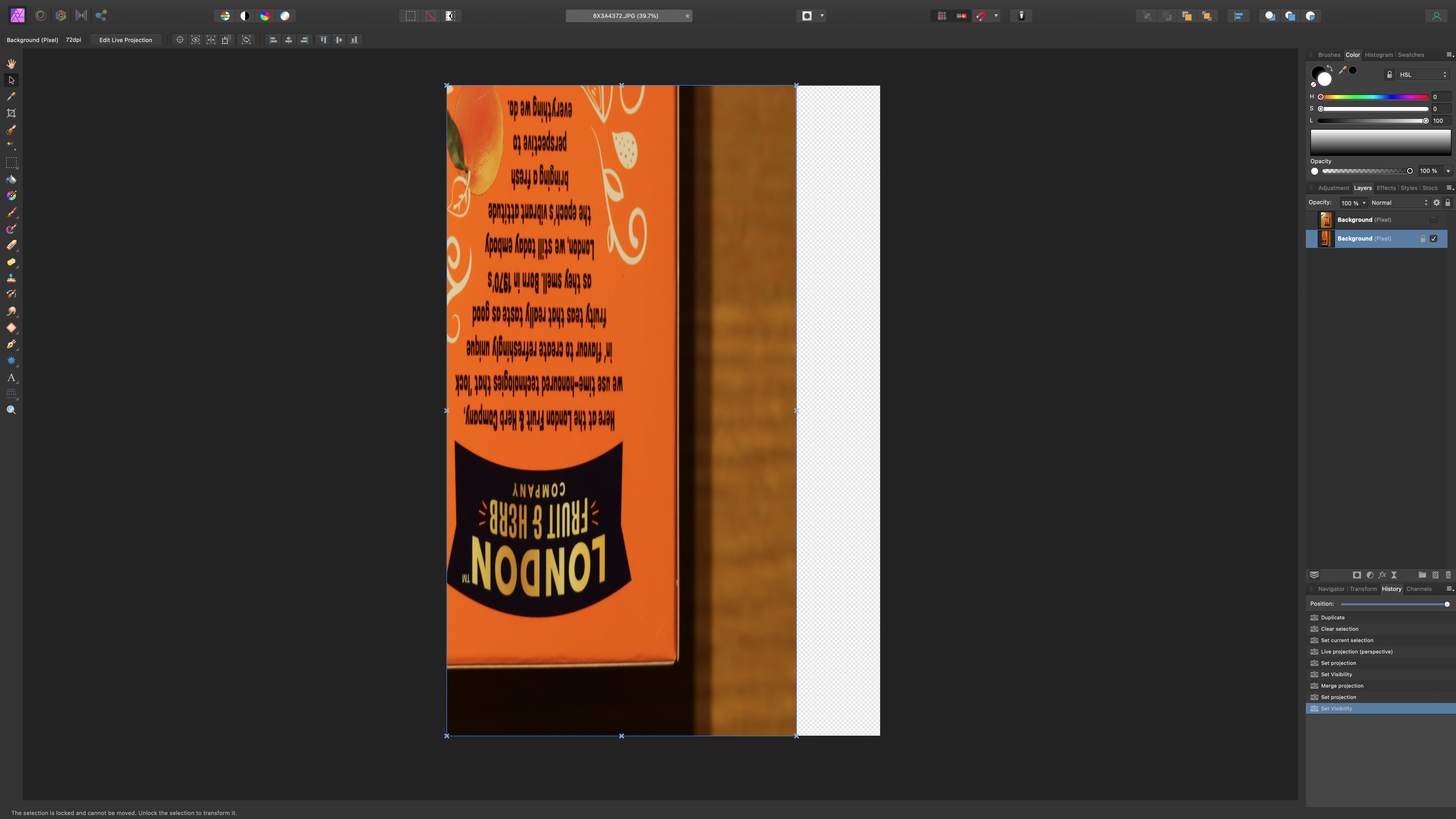1456x819 pixels.
Task: Switch to the Swatches tab
Action: click(1411, 55)
